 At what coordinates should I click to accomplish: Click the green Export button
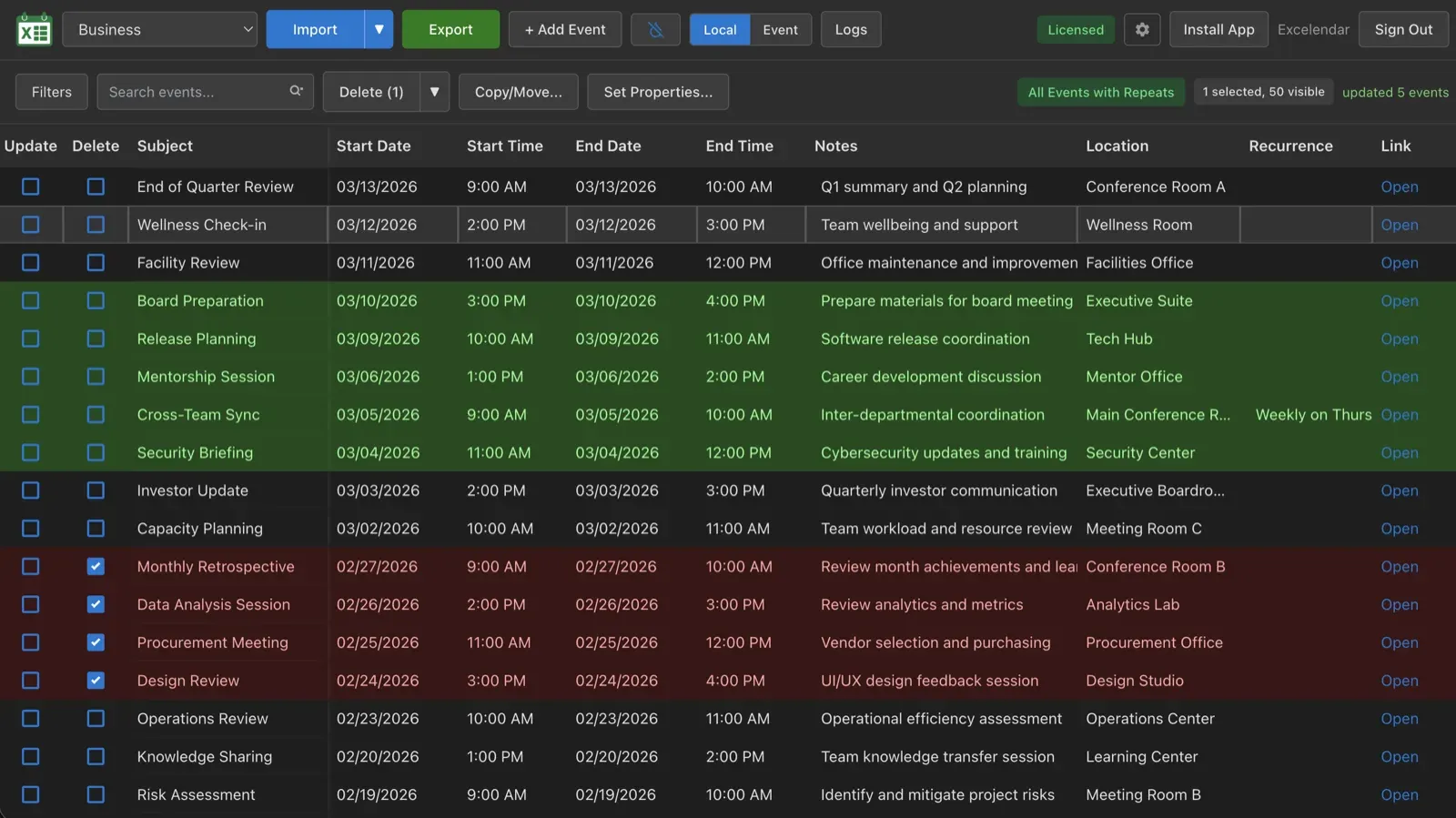450,29
